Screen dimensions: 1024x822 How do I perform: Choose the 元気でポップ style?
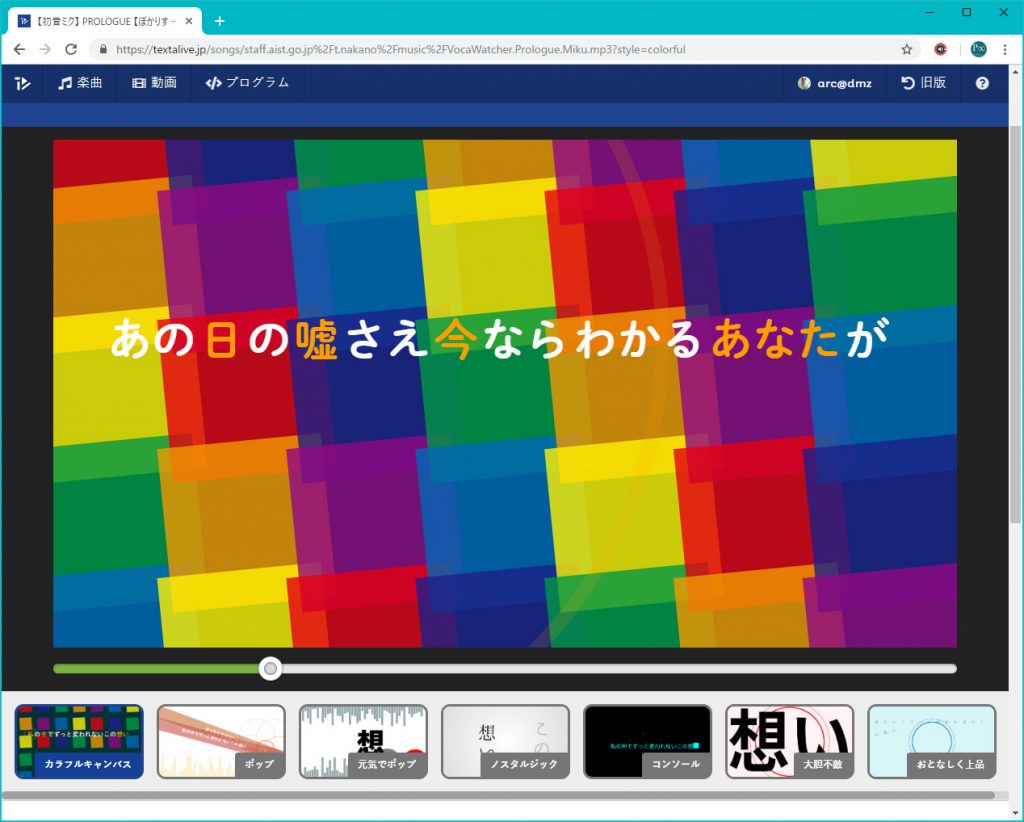(363, 741)
